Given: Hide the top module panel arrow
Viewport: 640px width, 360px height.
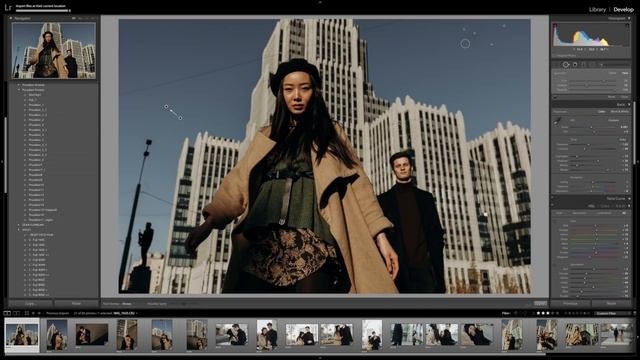Looking at the screenshot, I should pos(320,2).
